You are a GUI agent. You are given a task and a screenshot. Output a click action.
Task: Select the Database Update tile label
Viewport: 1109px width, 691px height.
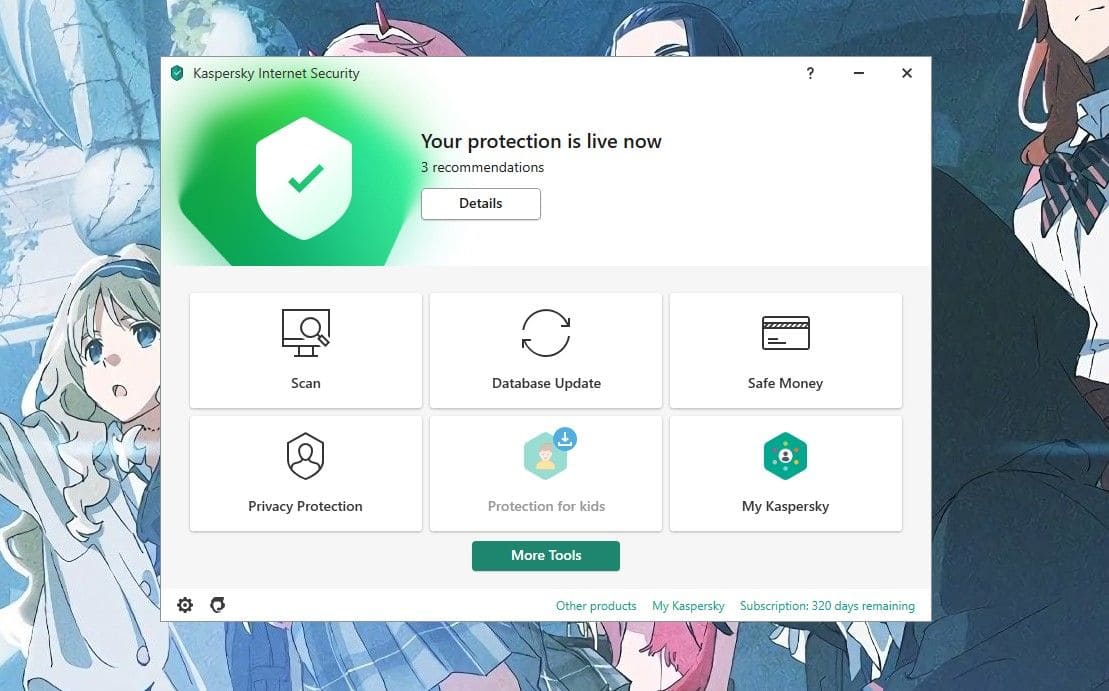coord(546,383)
